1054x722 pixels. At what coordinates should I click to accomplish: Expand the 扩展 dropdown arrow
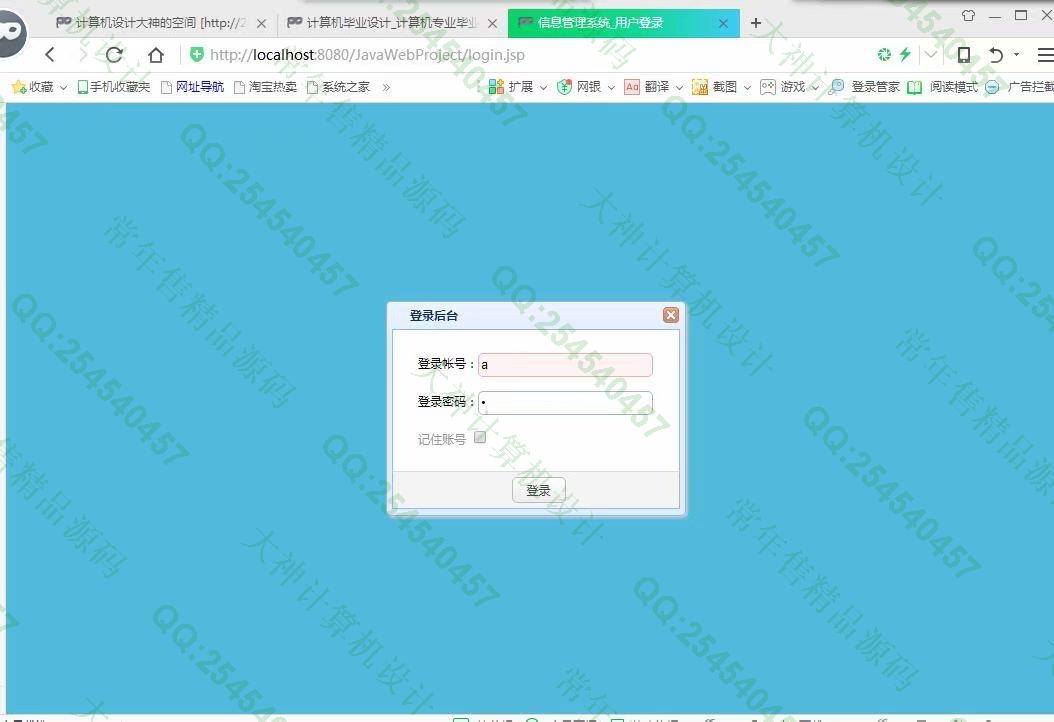pyautogui.click(x=543, y=87)
